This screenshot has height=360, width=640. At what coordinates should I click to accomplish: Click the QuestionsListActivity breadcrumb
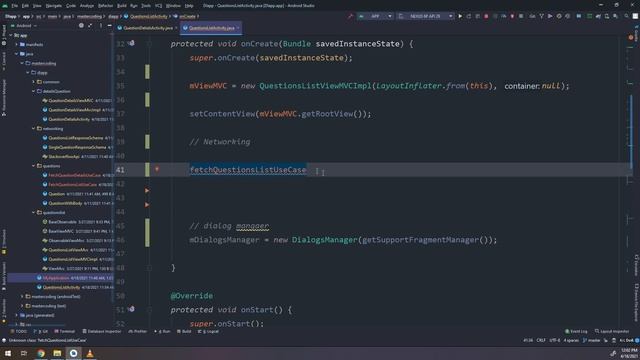coord(149,16)
